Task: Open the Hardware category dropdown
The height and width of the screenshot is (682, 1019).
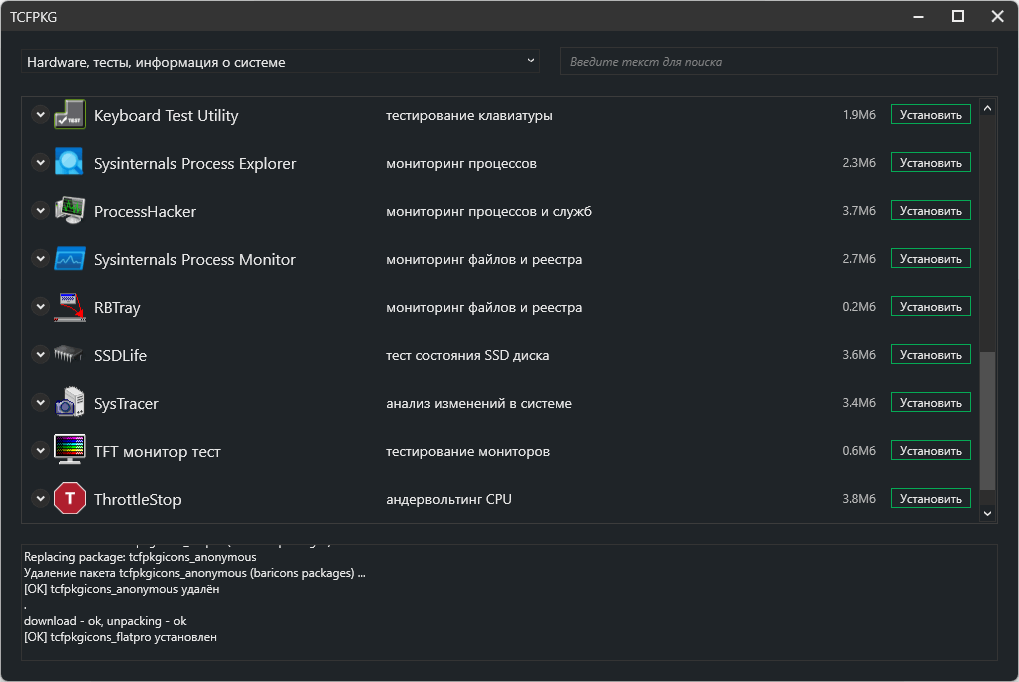Action: [x=280, y=62]
